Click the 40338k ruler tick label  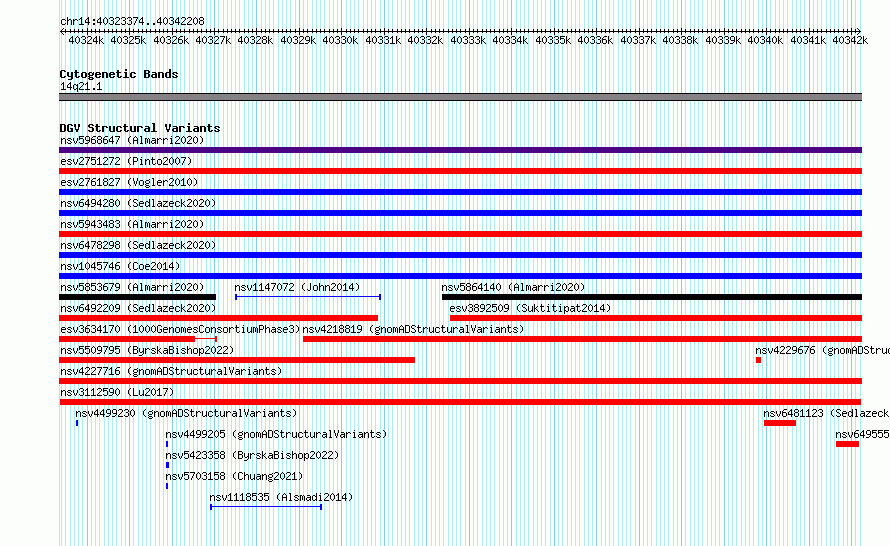[680, 40]
